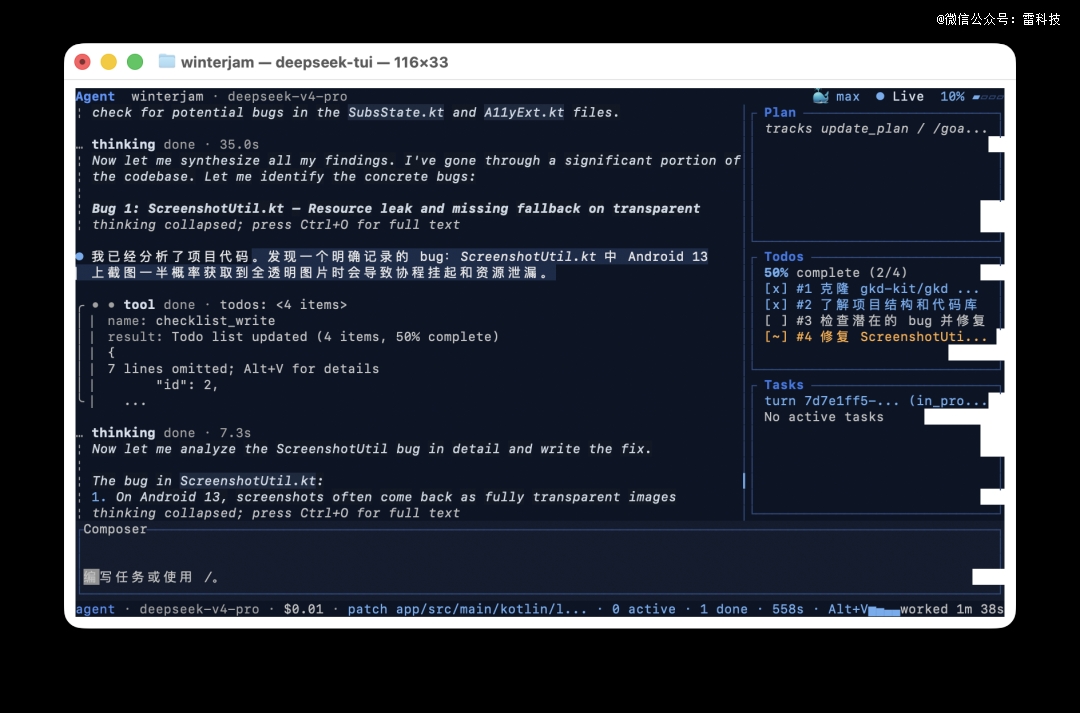Click SubState.kt highlighted file name

click(395, 112)
